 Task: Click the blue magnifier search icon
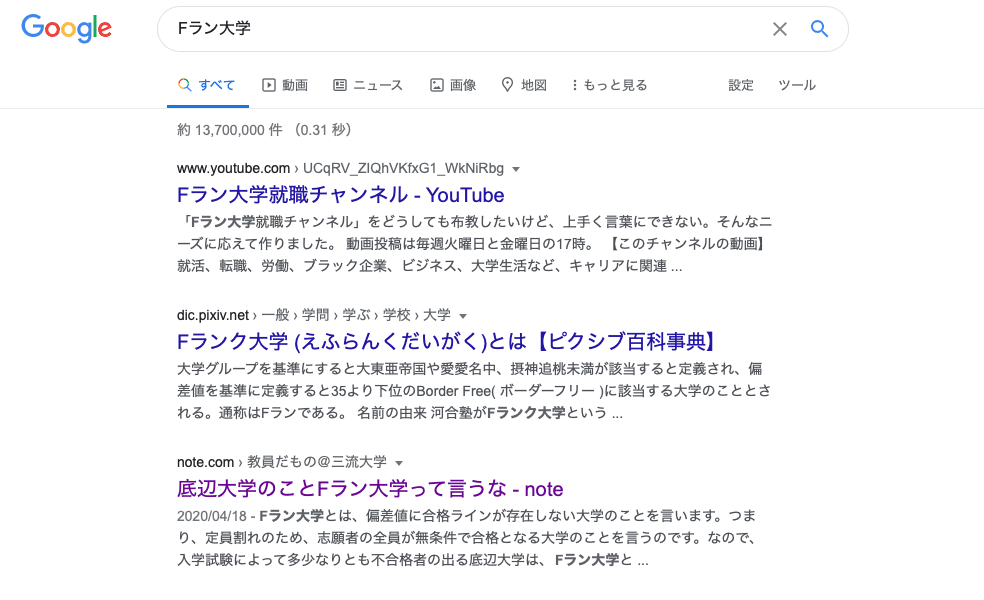[819, 29]
